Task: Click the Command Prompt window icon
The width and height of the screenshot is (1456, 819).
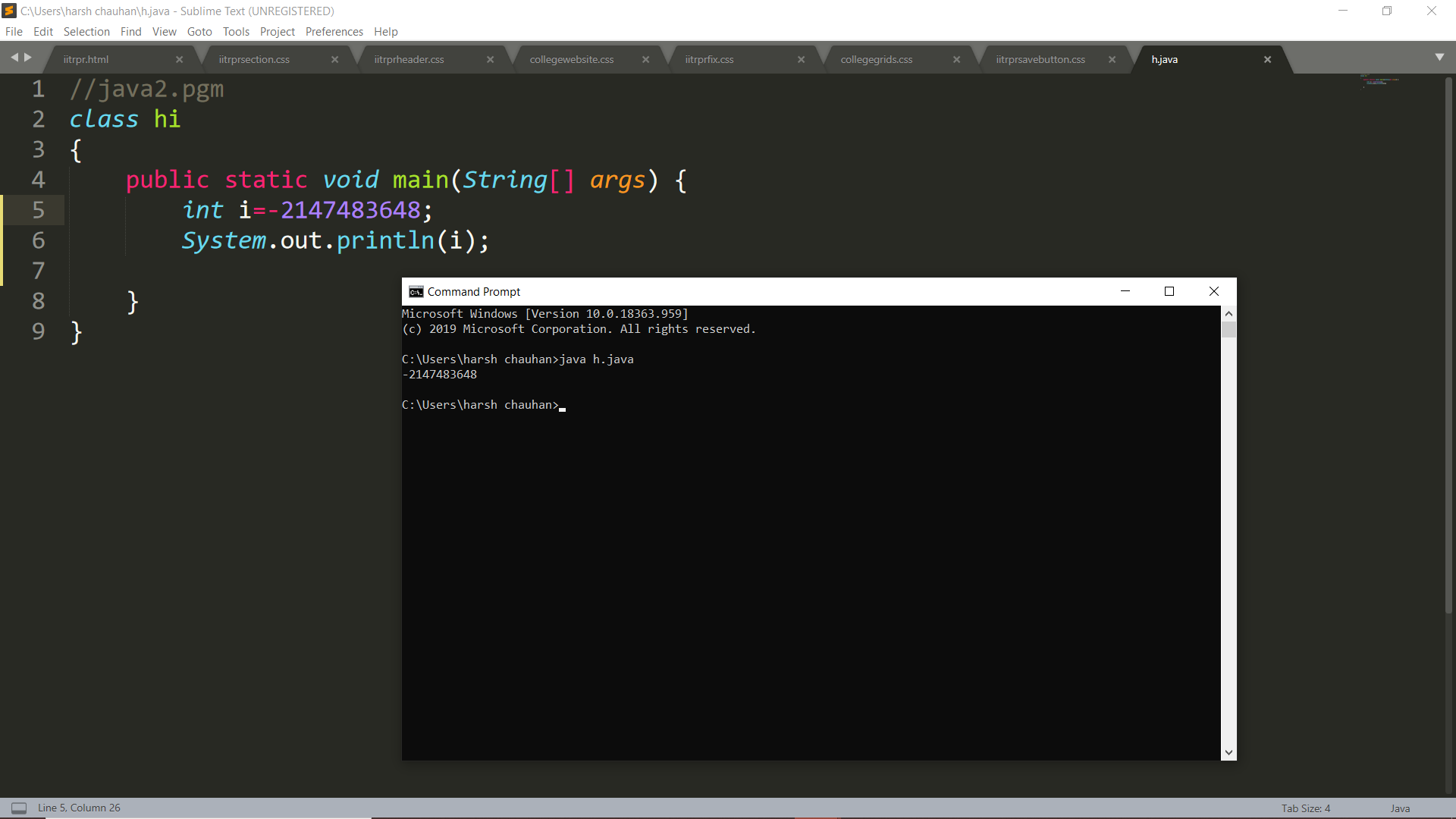Action: point(416,291)
